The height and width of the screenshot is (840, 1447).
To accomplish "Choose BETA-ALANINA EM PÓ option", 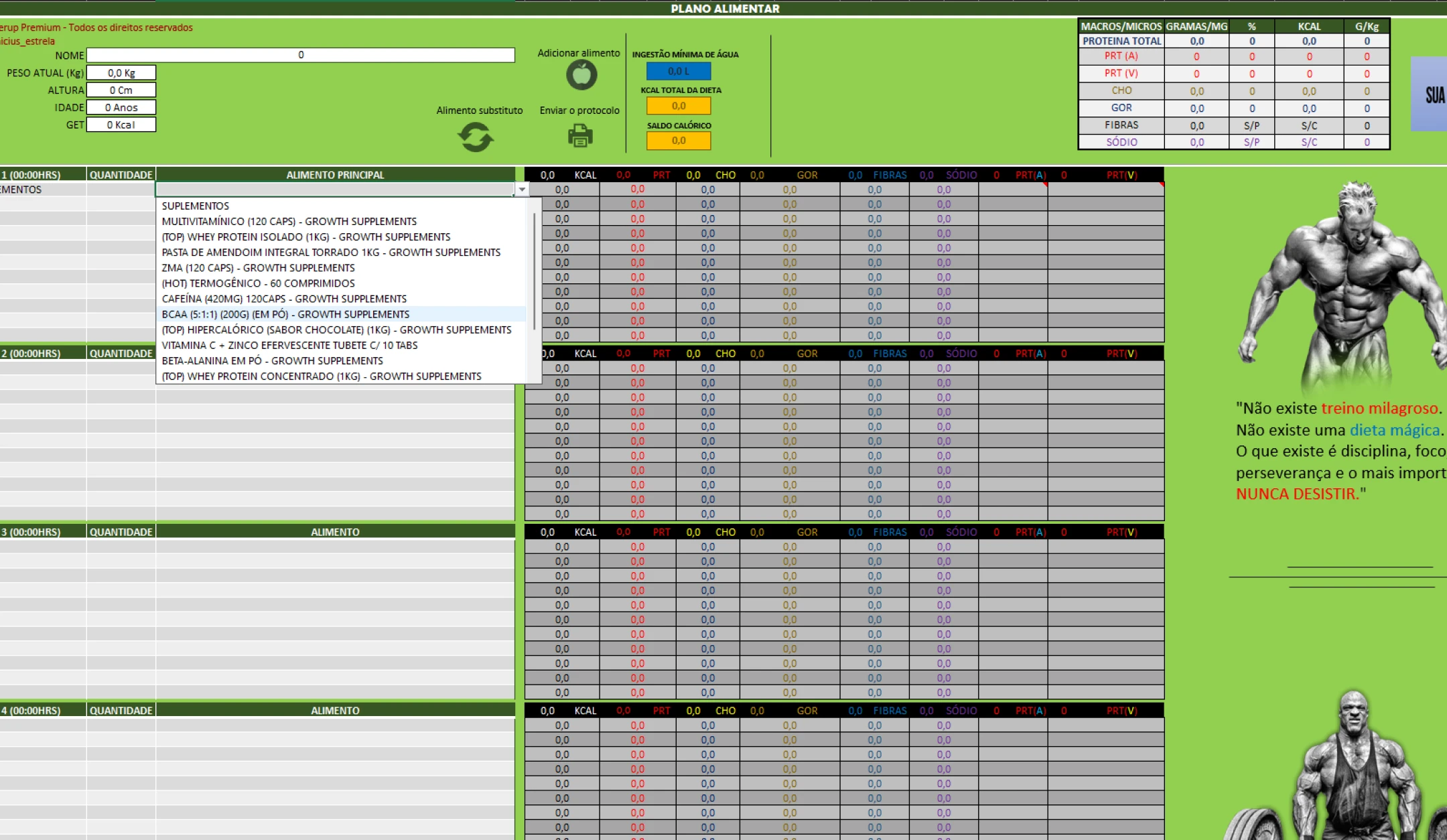I will click(x=272, y=360).
